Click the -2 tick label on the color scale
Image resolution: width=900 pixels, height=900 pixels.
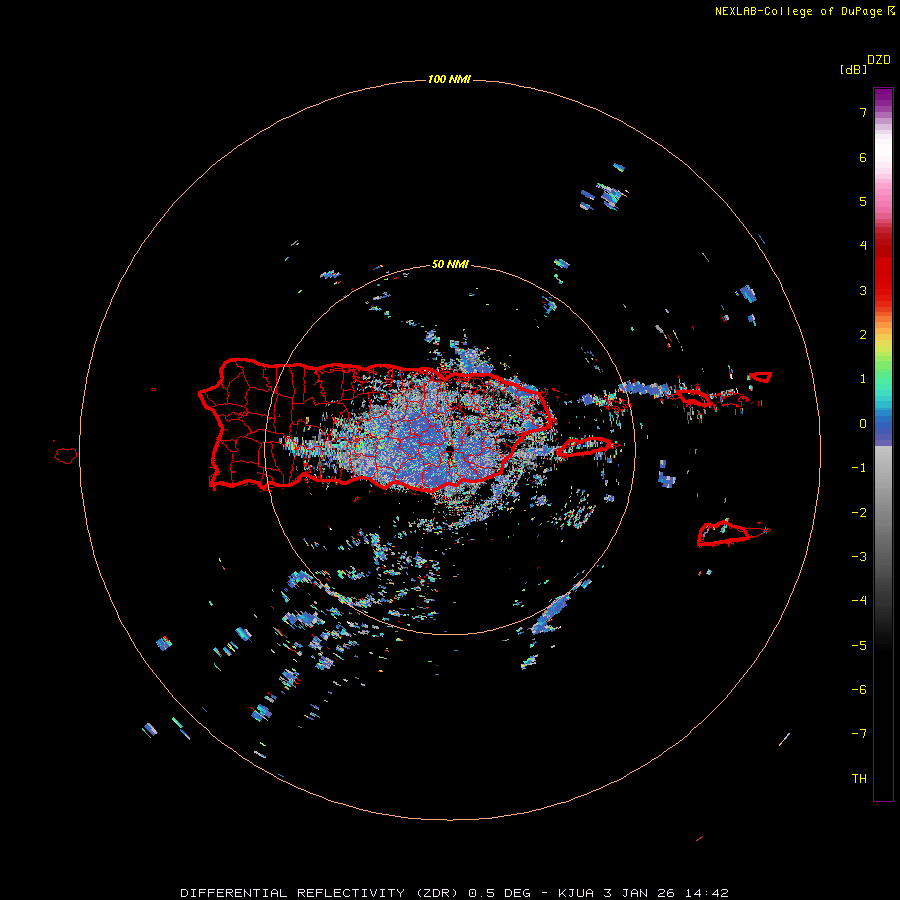(859, 513)
